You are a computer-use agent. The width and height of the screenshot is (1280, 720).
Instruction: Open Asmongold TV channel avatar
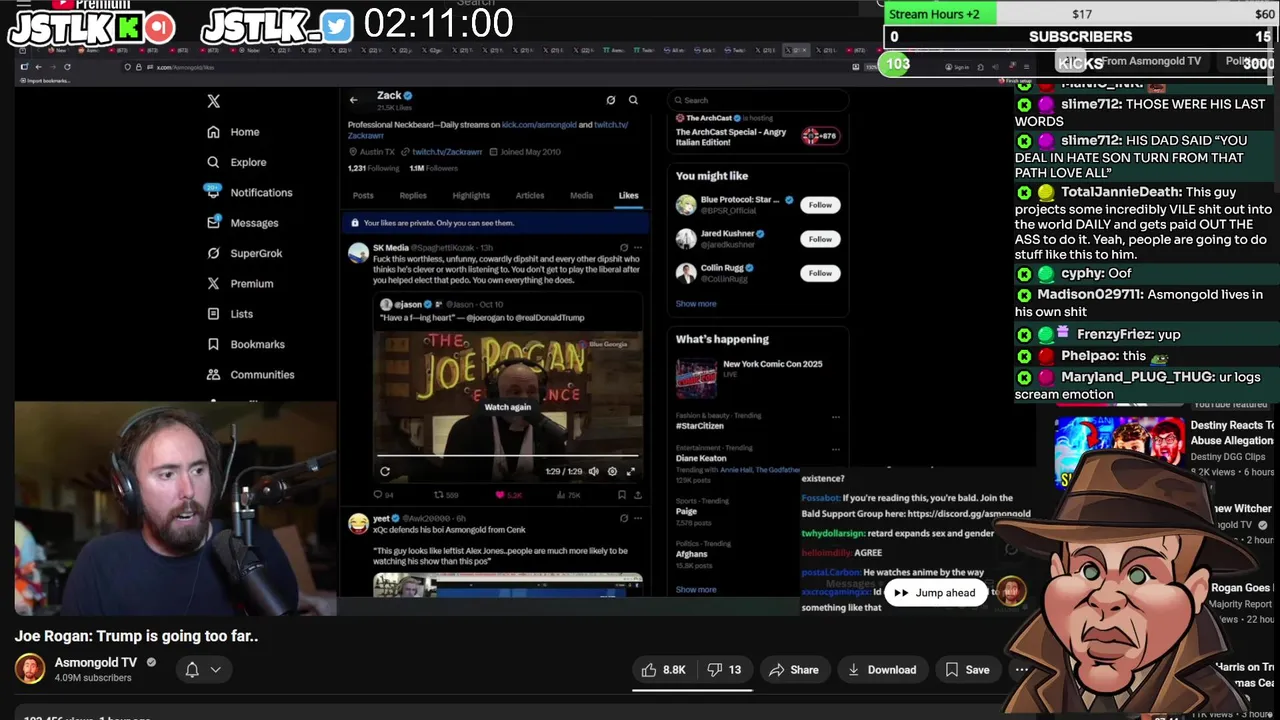(30, 669)
